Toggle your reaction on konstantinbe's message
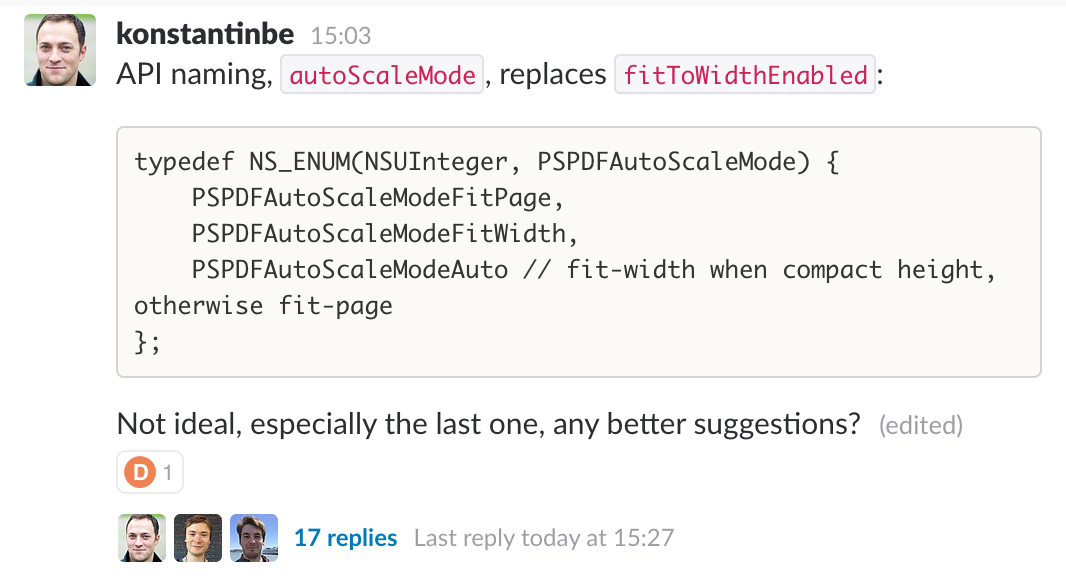This screenshot has width=1066, height=580. click(149, 471)
